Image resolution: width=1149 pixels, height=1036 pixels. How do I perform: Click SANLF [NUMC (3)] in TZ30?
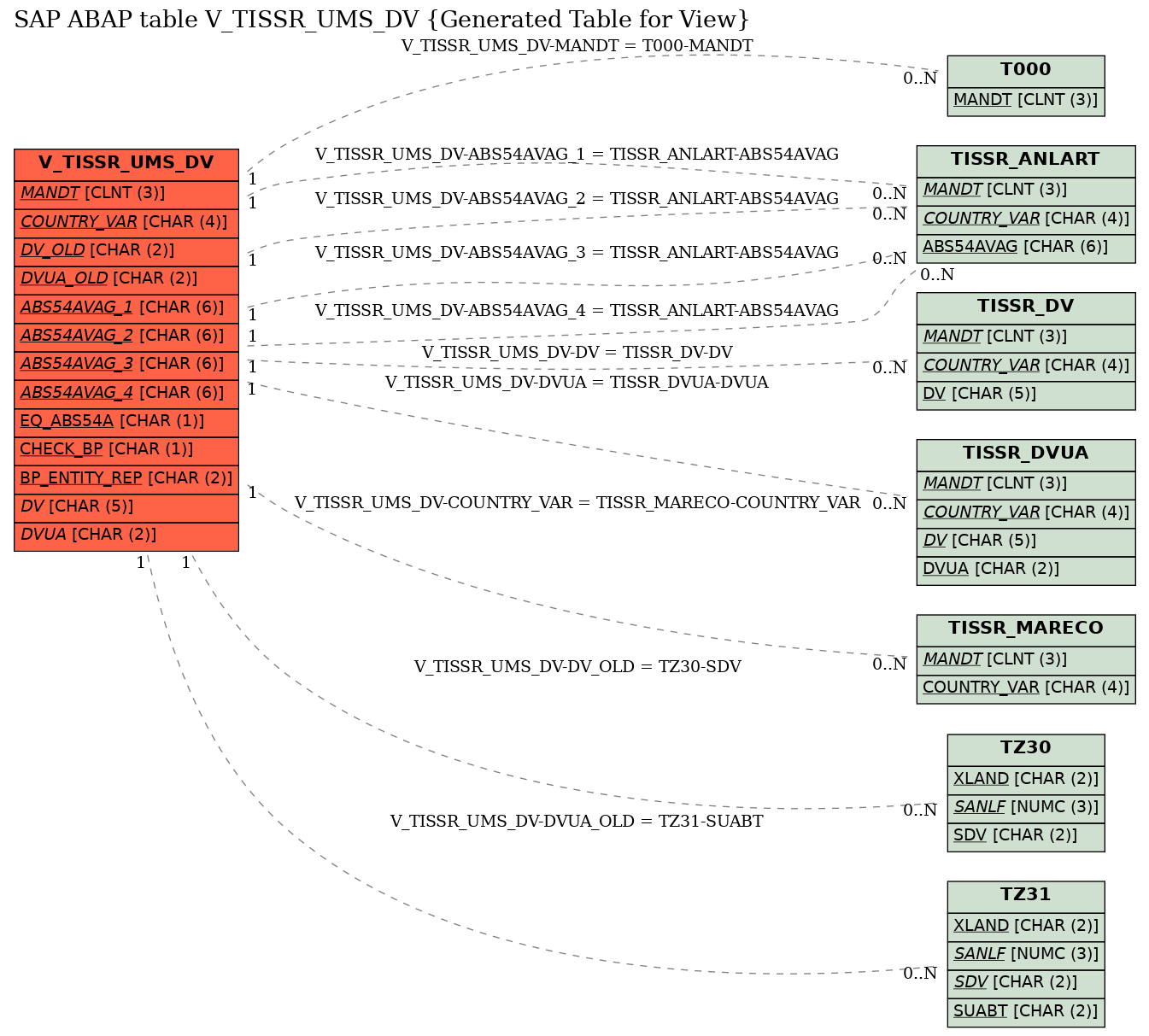[1026, 808]
